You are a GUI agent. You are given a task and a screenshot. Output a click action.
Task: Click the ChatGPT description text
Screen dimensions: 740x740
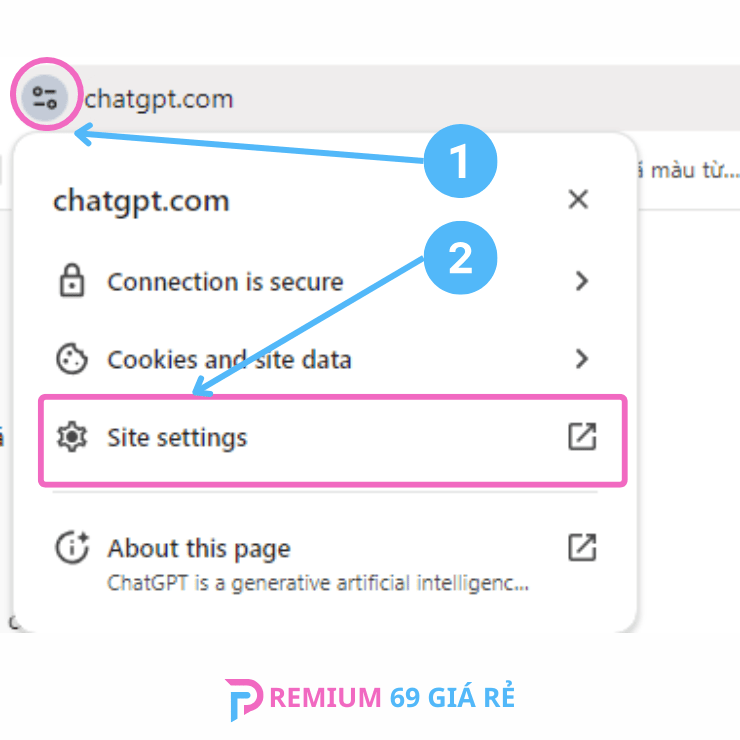[318, 582]
